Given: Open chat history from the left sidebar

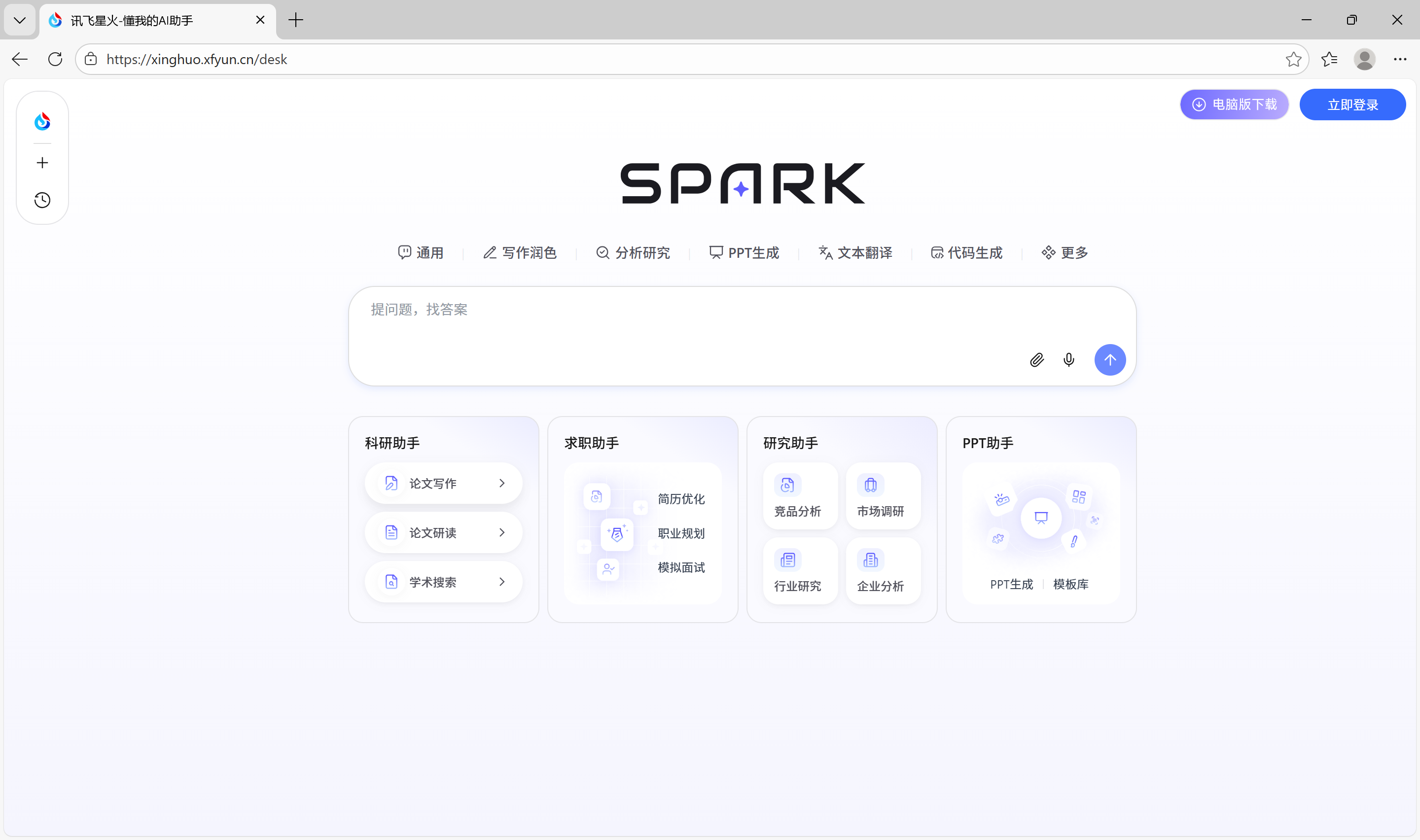Looking at the screenshot, I should coord(42,200).
